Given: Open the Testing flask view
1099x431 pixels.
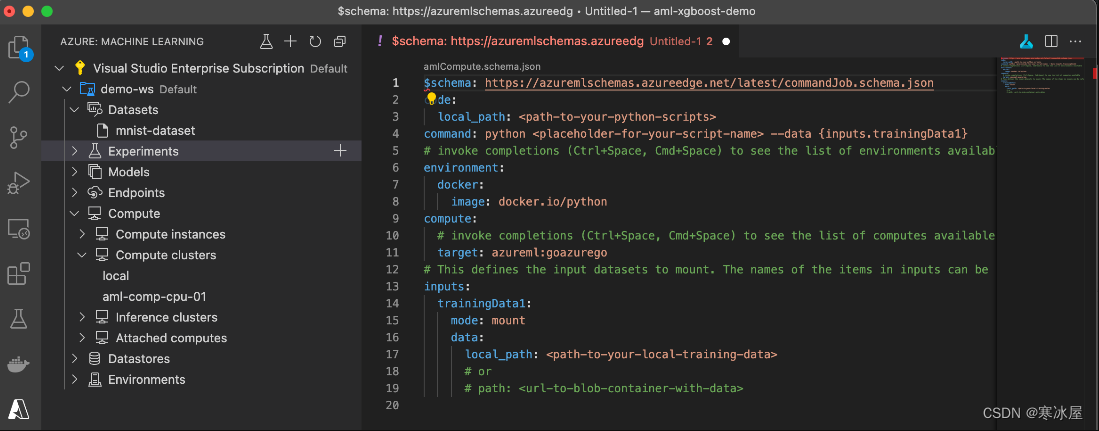Looking at the screenshot, I should tap(19, 320).
